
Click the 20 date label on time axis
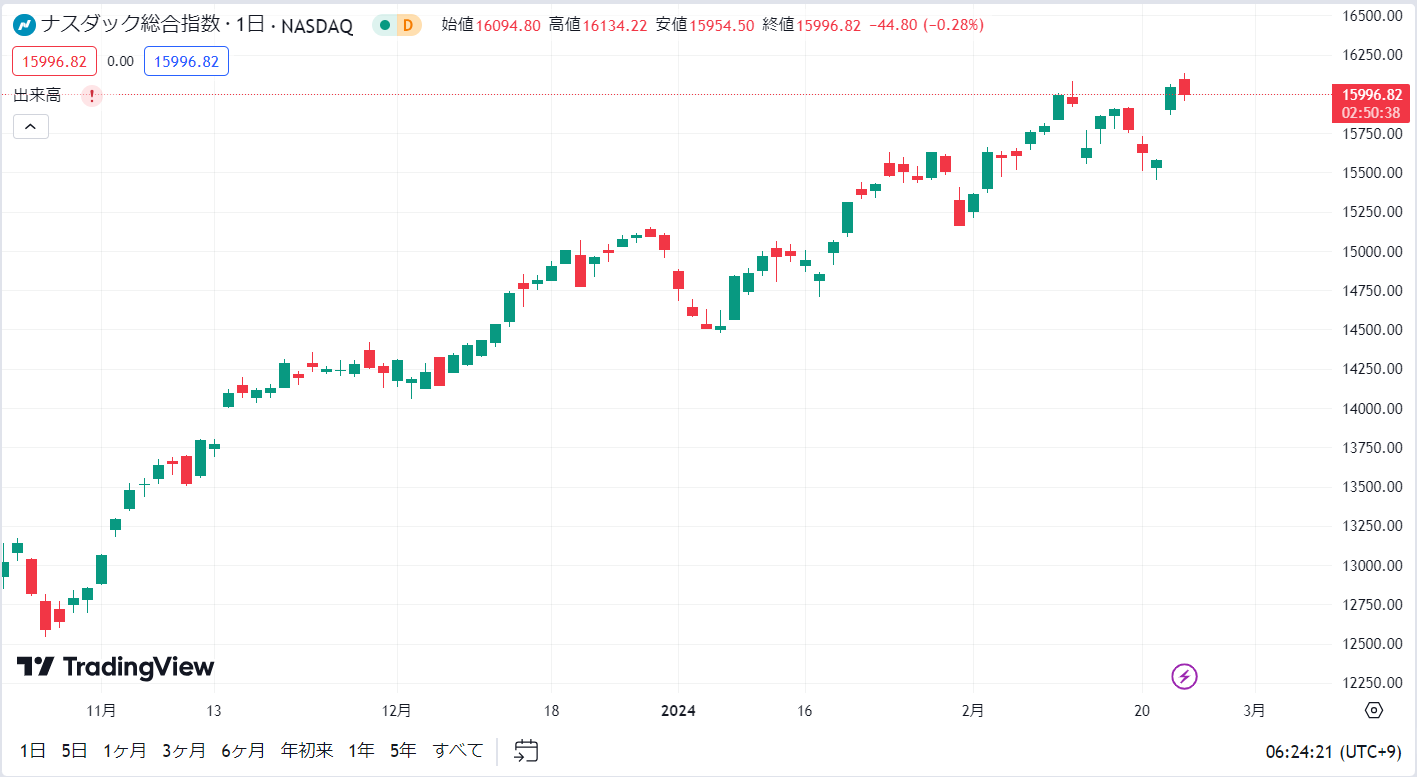tap(1143, 711)
